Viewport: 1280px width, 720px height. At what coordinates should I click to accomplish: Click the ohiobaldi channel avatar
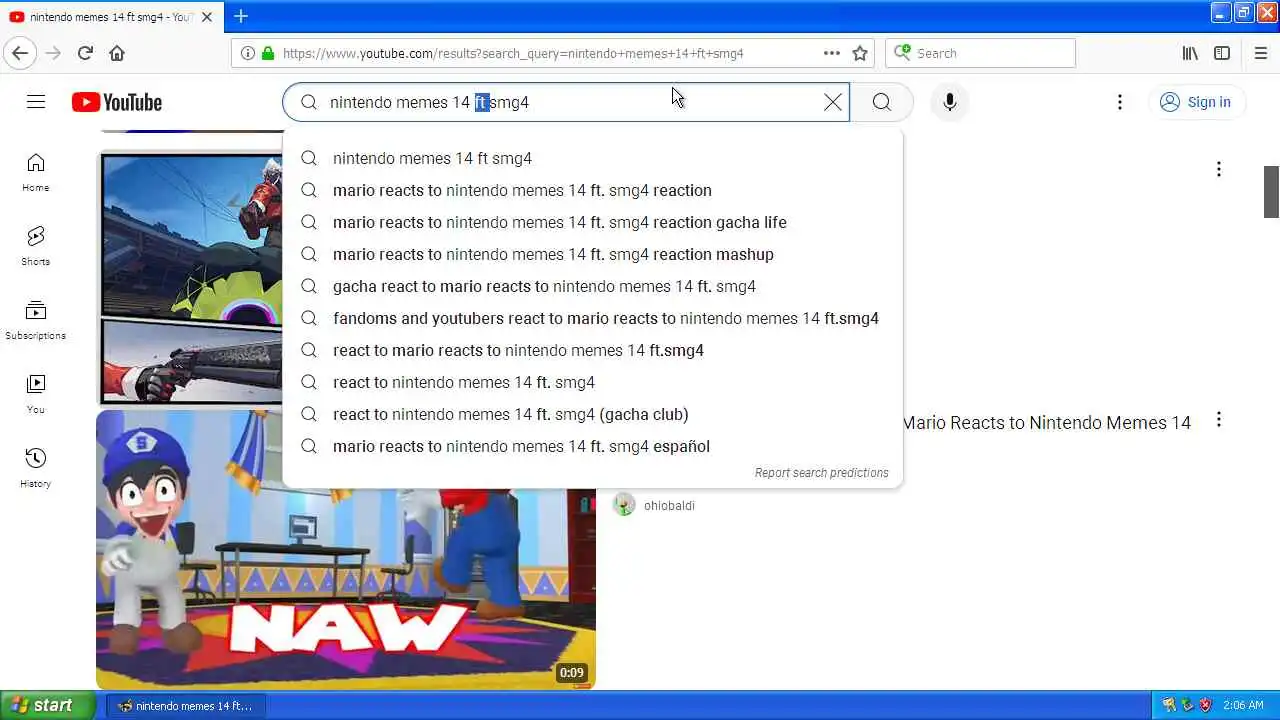tap(624, 505)
